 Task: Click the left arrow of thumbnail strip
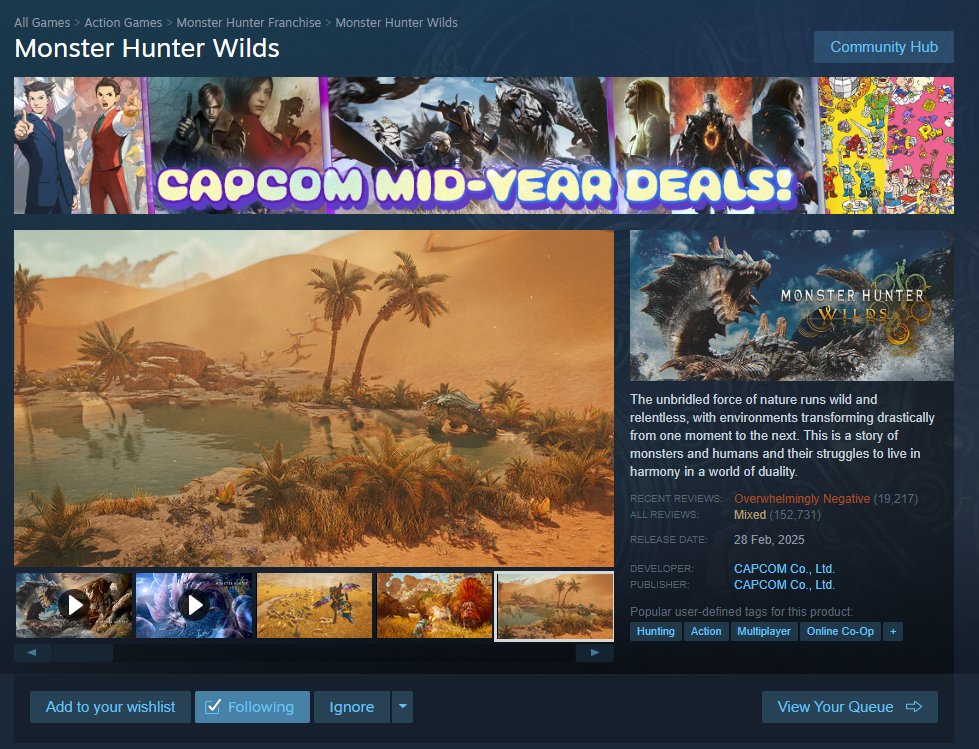click(32, 653)
